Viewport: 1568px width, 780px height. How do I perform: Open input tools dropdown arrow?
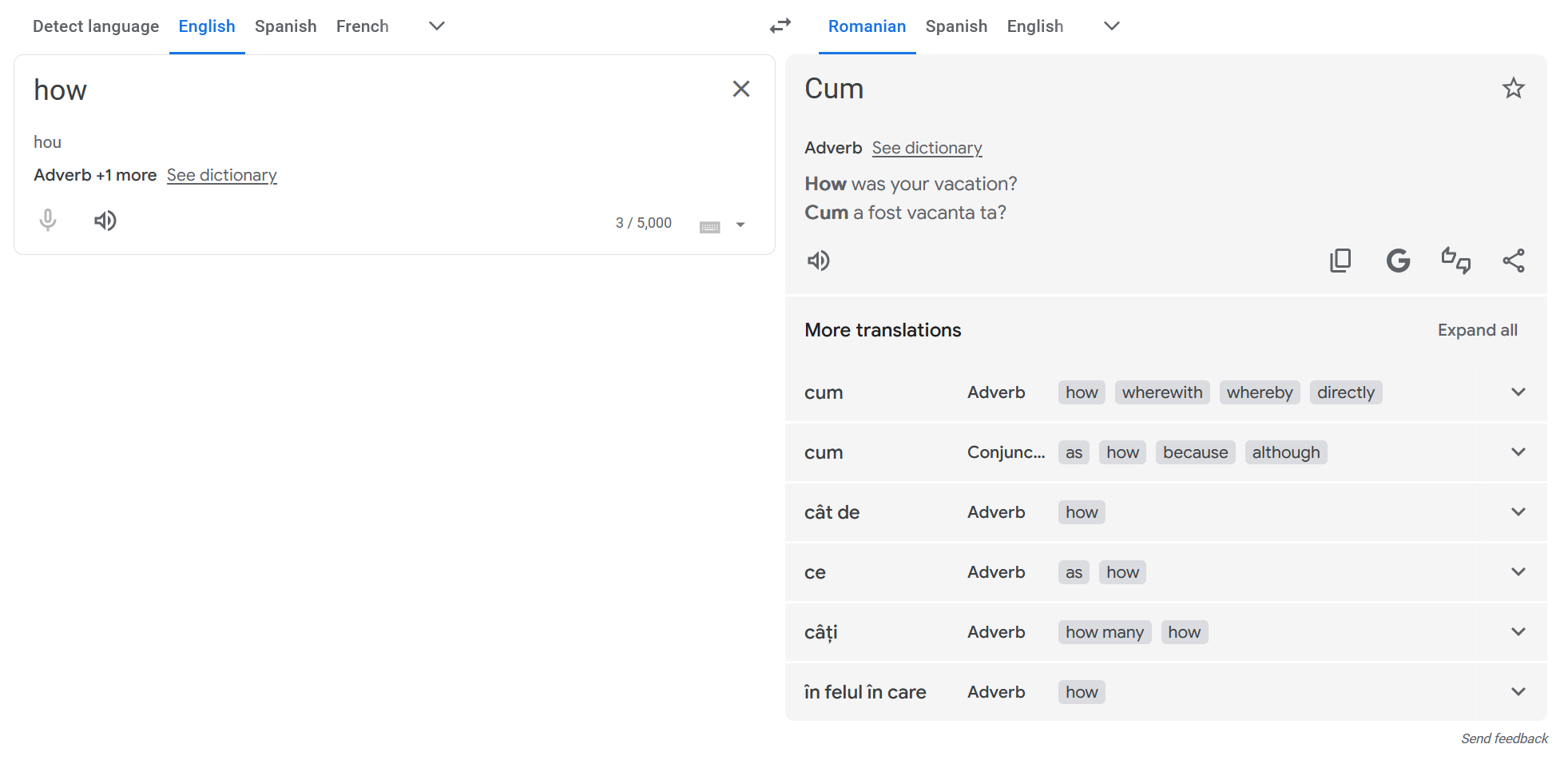click(x=740, y=225)
